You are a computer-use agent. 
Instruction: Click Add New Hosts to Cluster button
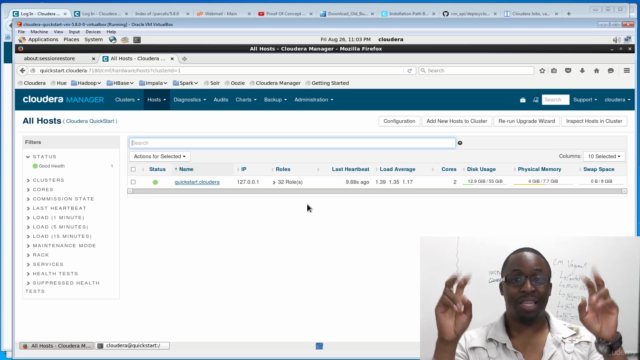457,121
